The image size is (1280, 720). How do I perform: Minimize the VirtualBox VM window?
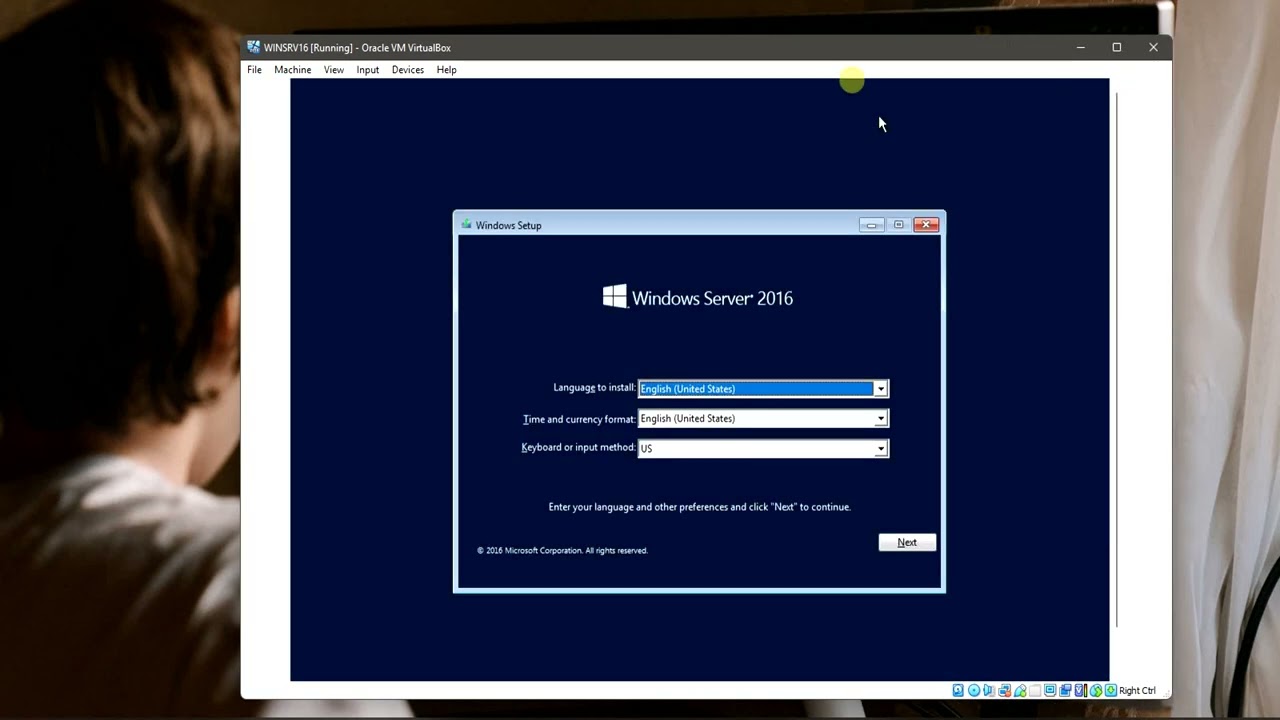tap(1080, 47)
